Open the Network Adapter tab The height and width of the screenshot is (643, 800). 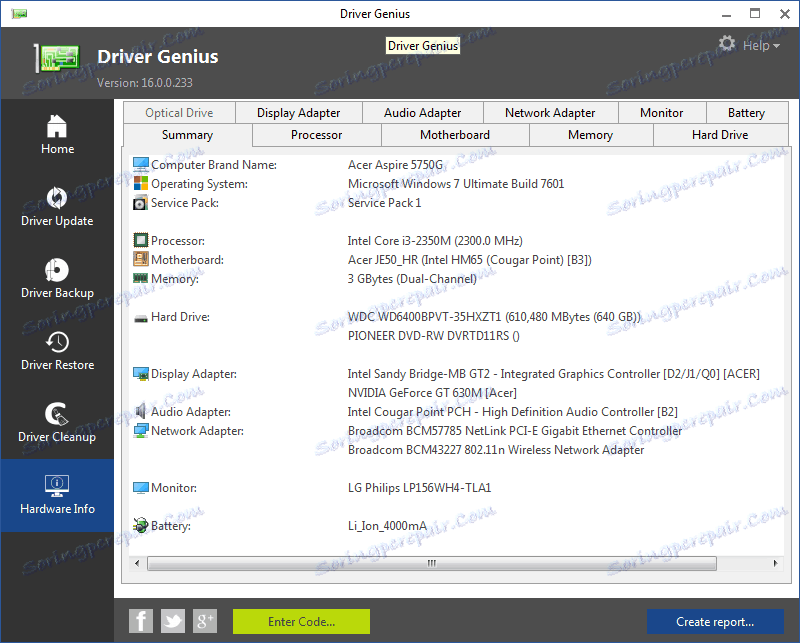549,113
